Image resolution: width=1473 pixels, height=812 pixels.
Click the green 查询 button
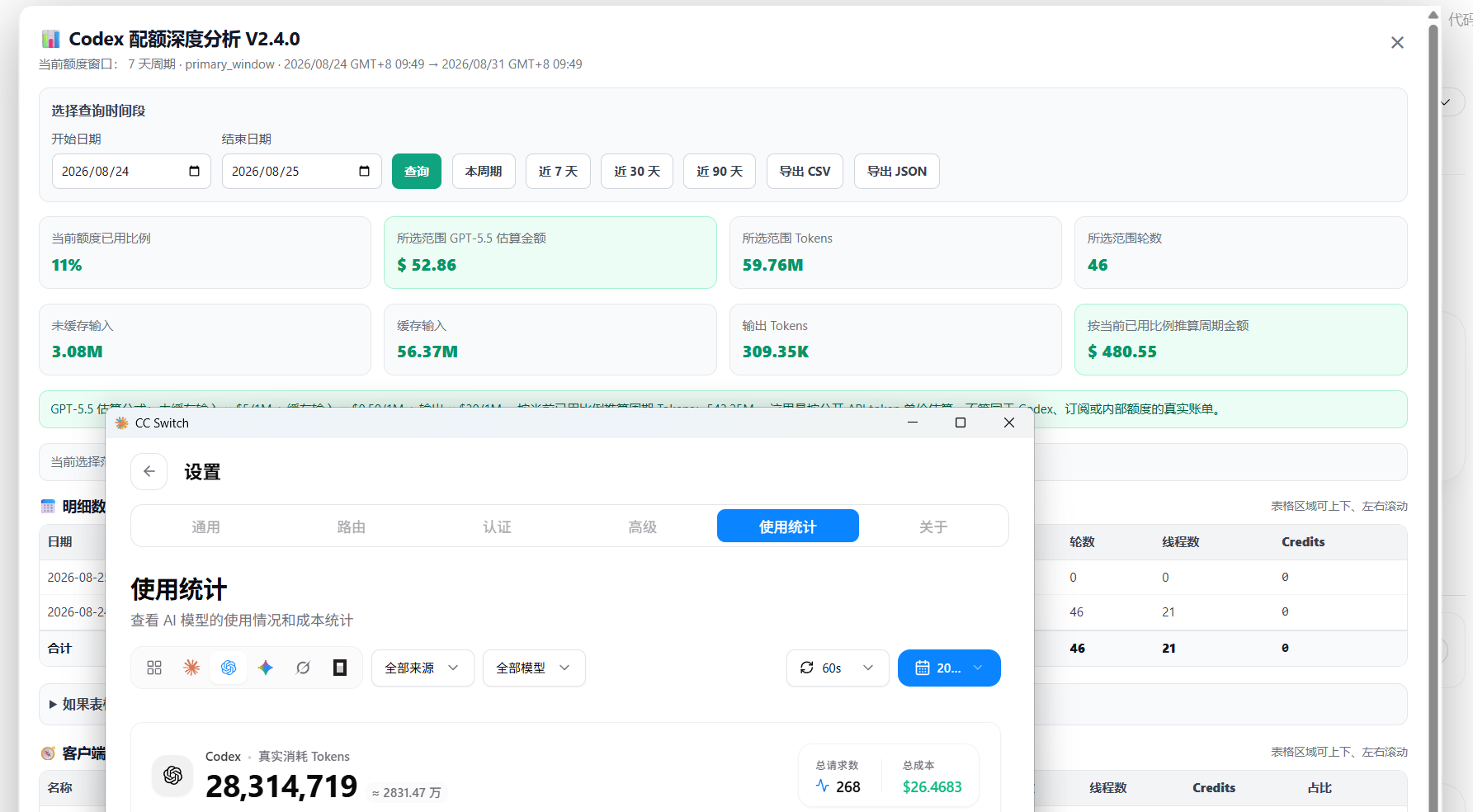(417, 171)
